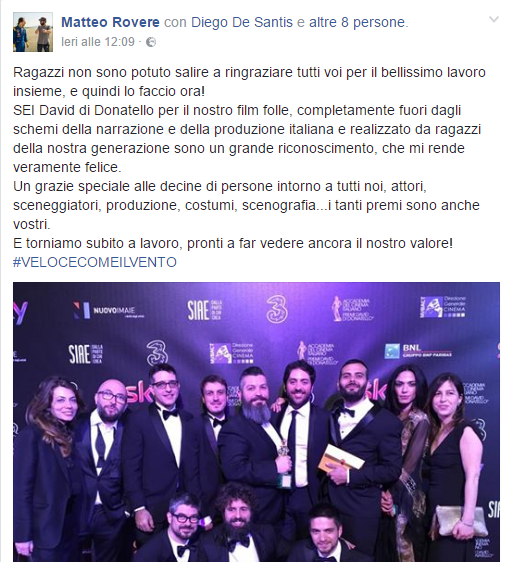The height and width of the screenshot is (562, 510).
Task: Click the large 3 logo at top of photo
Action: click(277, 309)
